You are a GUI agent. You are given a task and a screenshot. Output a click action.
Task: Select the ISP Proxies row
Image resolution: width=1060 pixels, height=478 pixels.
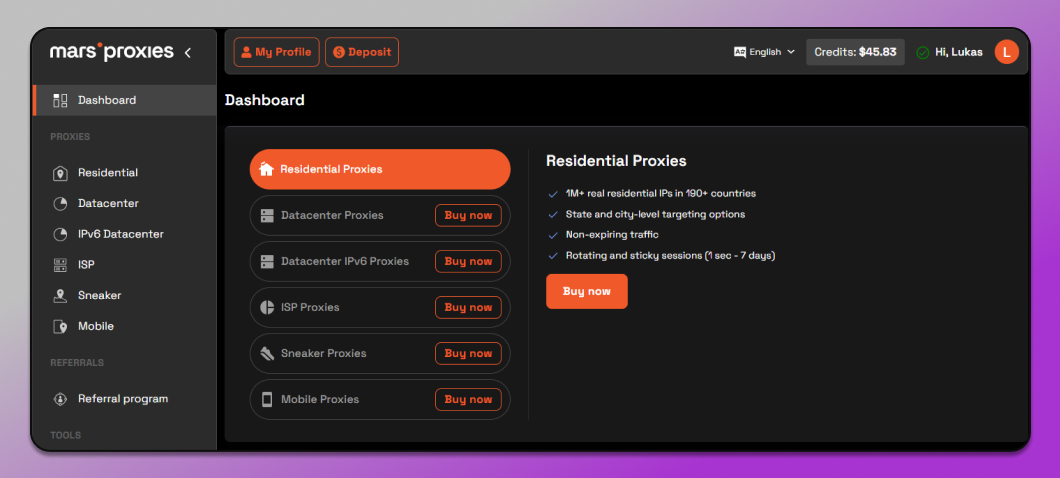380,308
